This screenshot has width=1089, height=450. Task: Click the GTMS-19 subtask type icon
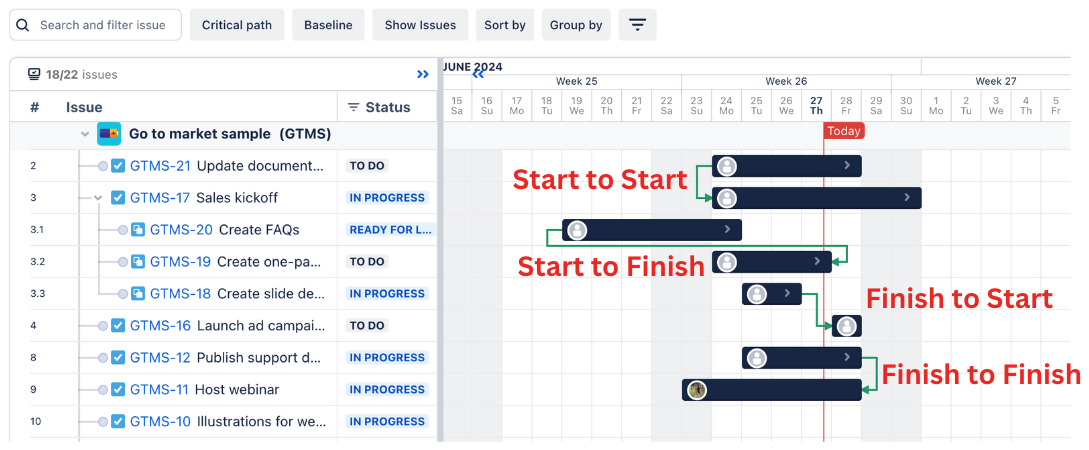click(x=138, y=262)
